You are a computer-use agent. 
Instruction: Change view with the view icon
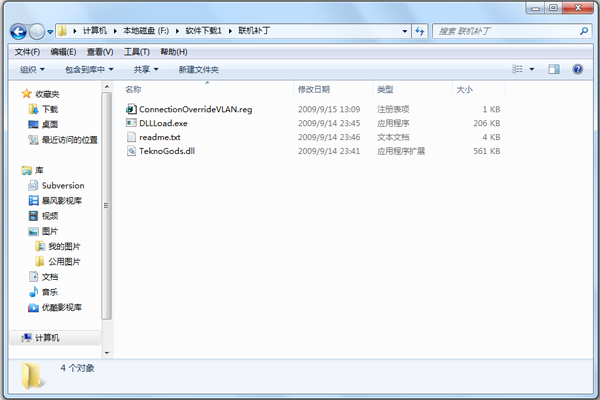click(x=517, y=69)
